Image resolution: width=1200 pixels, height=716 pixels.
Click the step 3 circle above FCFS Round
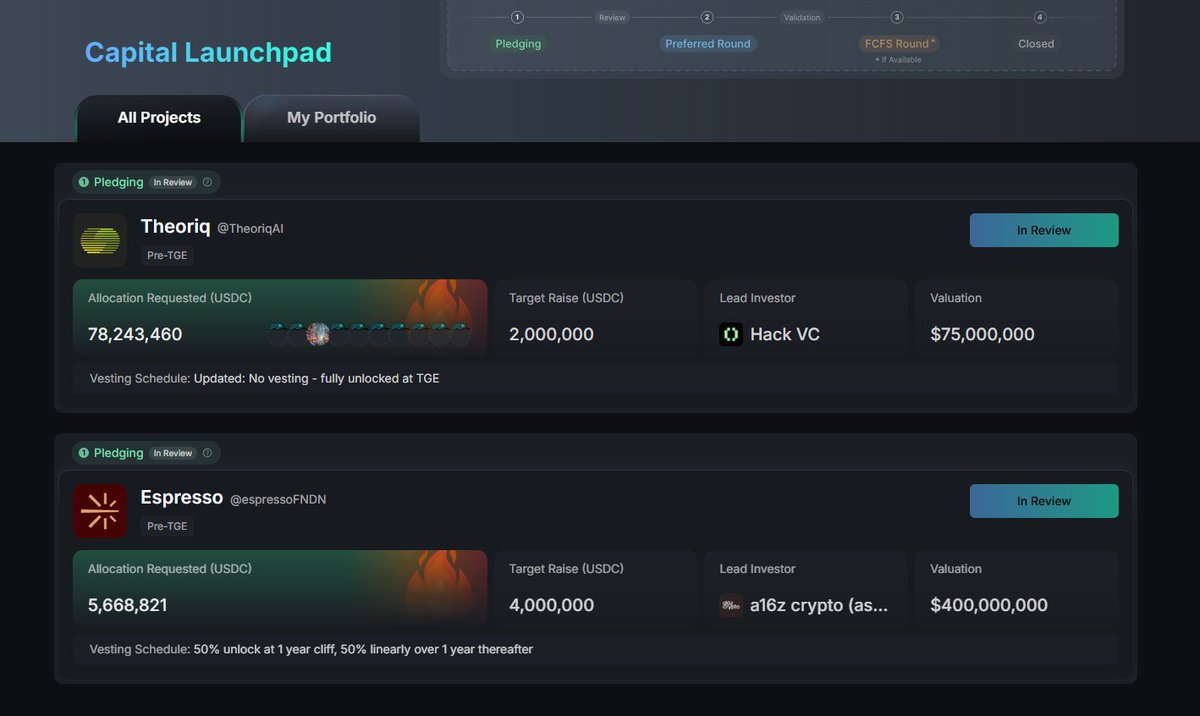pos(897,17)
